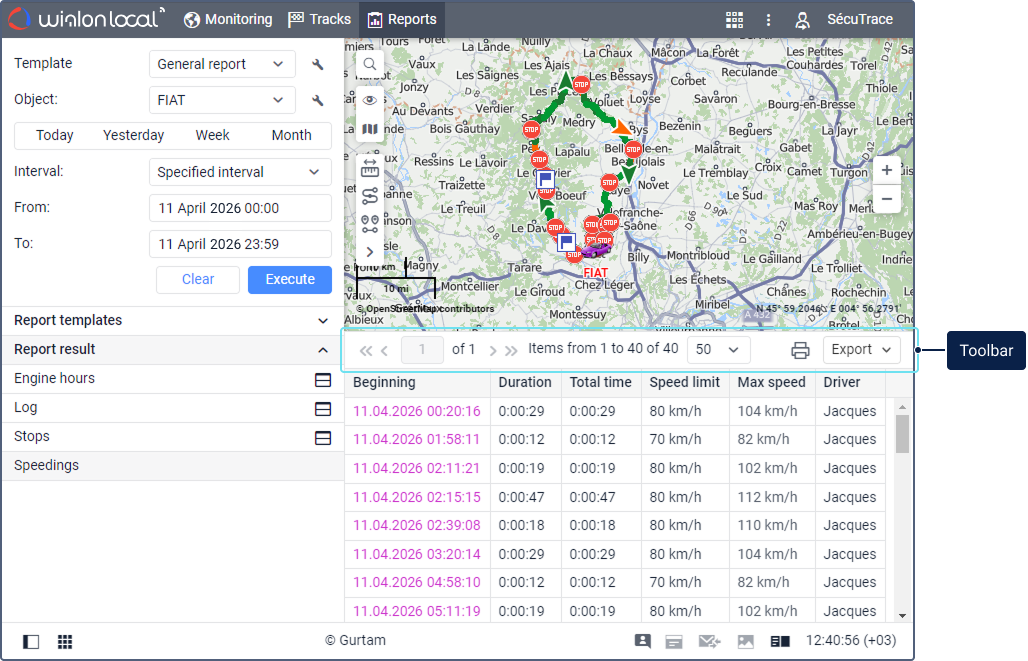Toggle the Stops table view icon
The image size is (1028, 661).
(323, 438)
